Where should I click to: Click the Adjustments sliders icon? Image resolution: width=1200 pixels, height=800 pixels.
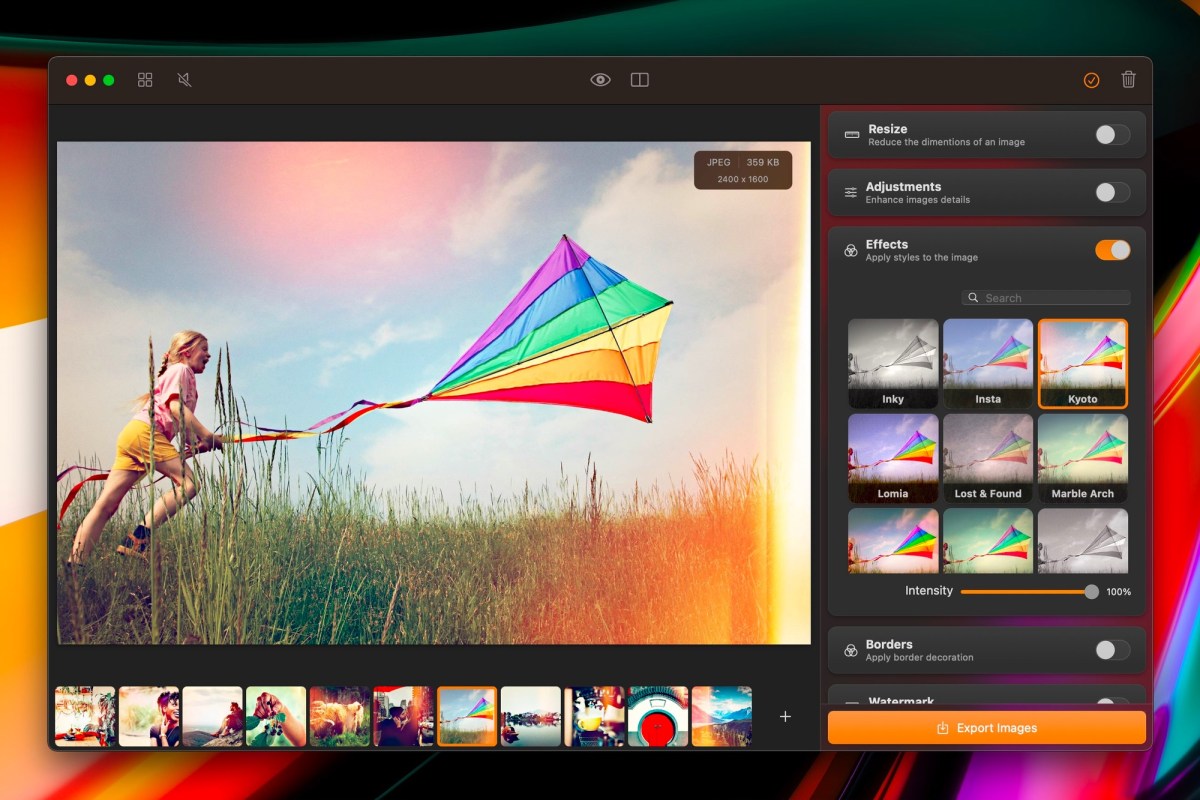coord(851,192)
